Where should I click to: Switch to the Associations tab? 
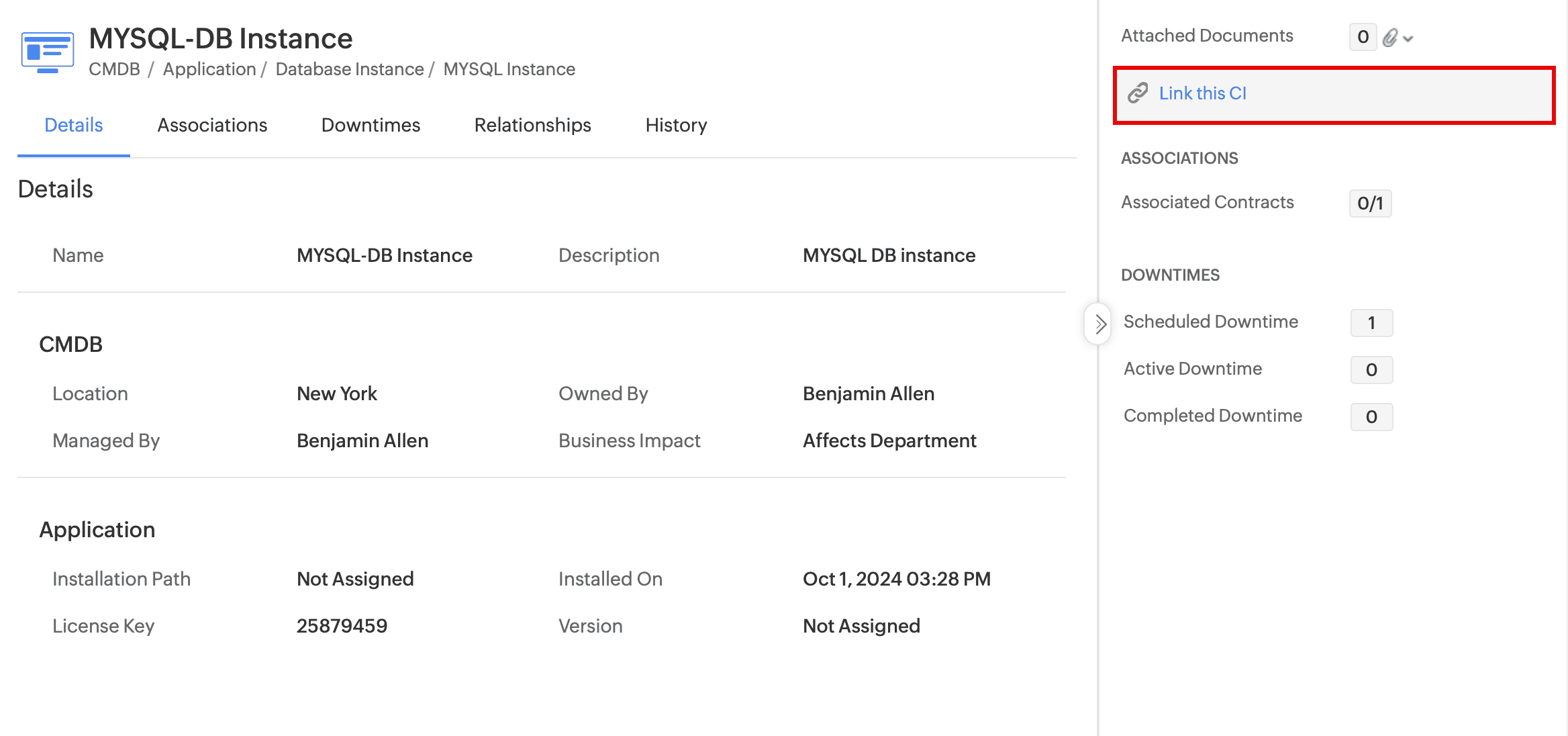pyautogui.click(x=212, y=125)
